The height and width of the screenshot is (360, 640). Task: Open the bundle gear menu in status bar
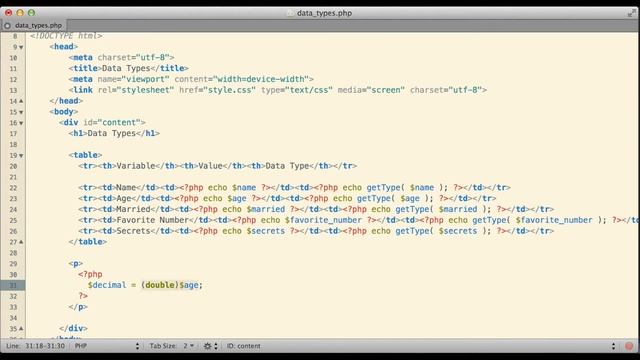tap(210, 346)
